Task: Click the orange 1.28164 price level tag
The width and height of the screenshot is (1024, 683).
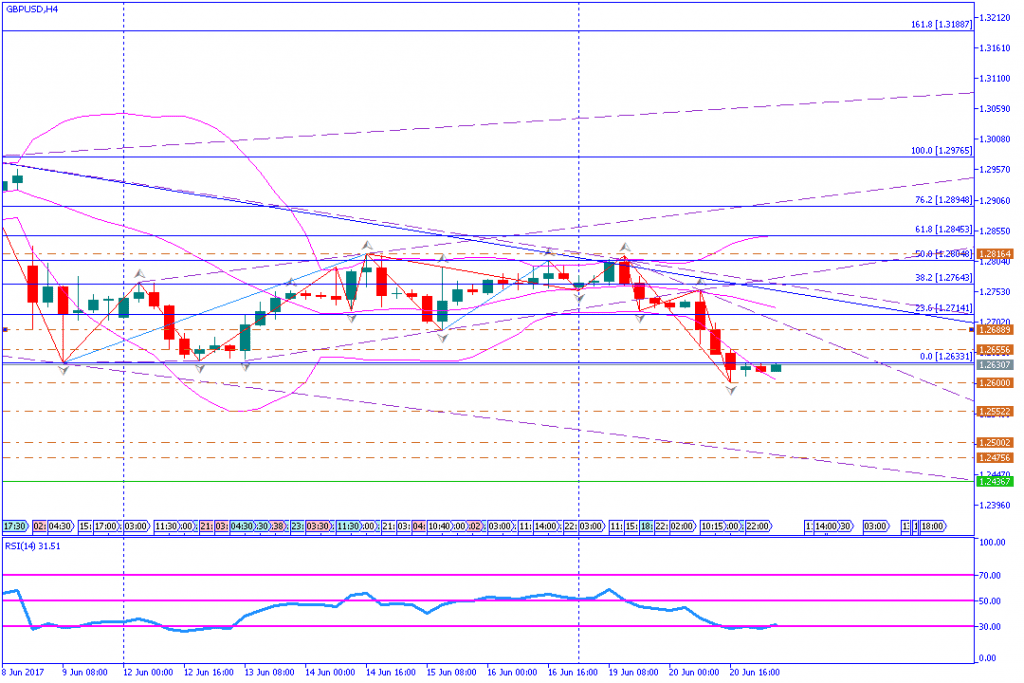Action: pos(995,254)
